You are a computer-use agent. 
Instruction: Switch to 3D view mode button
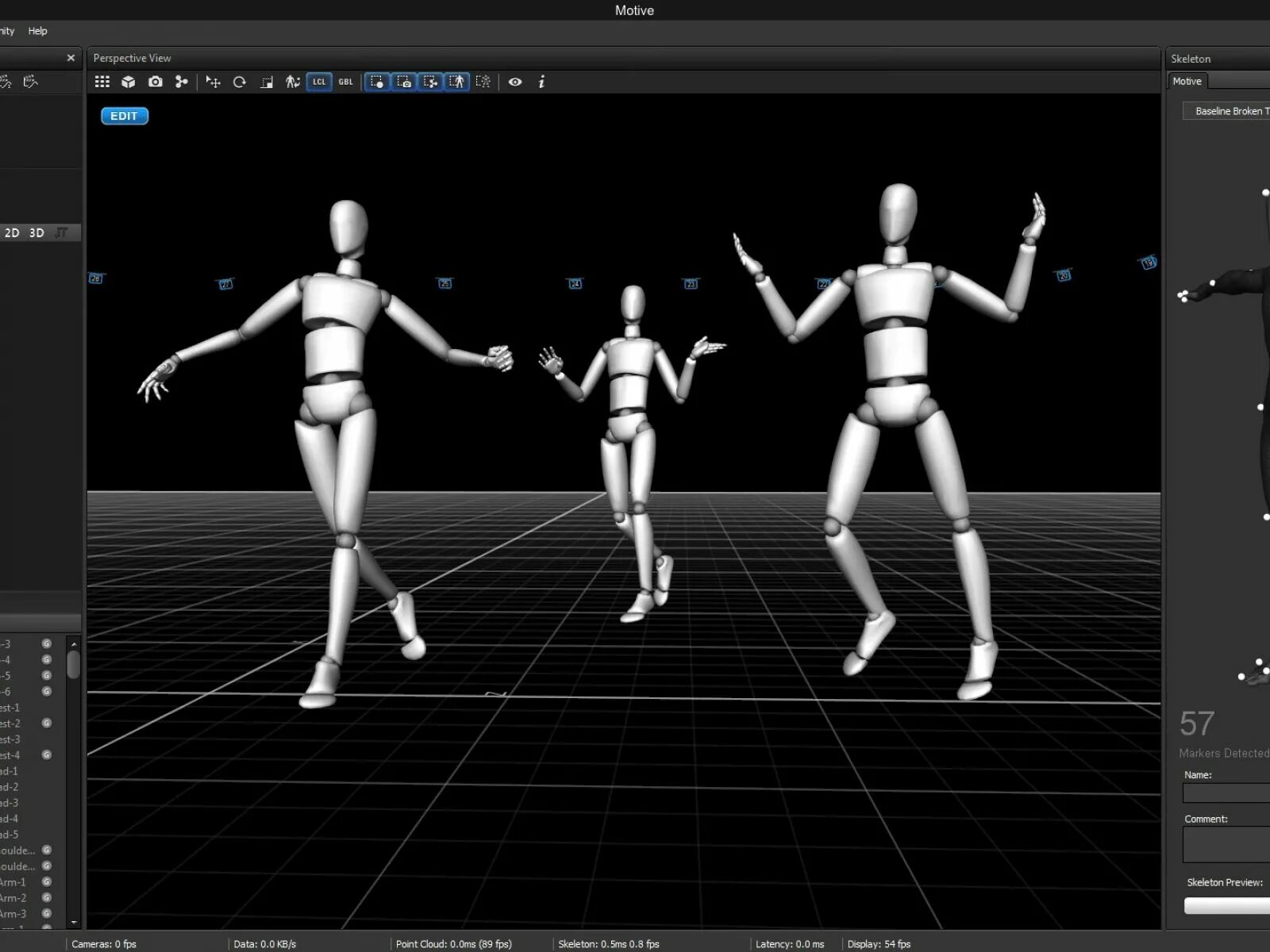(x=37, y=232)
